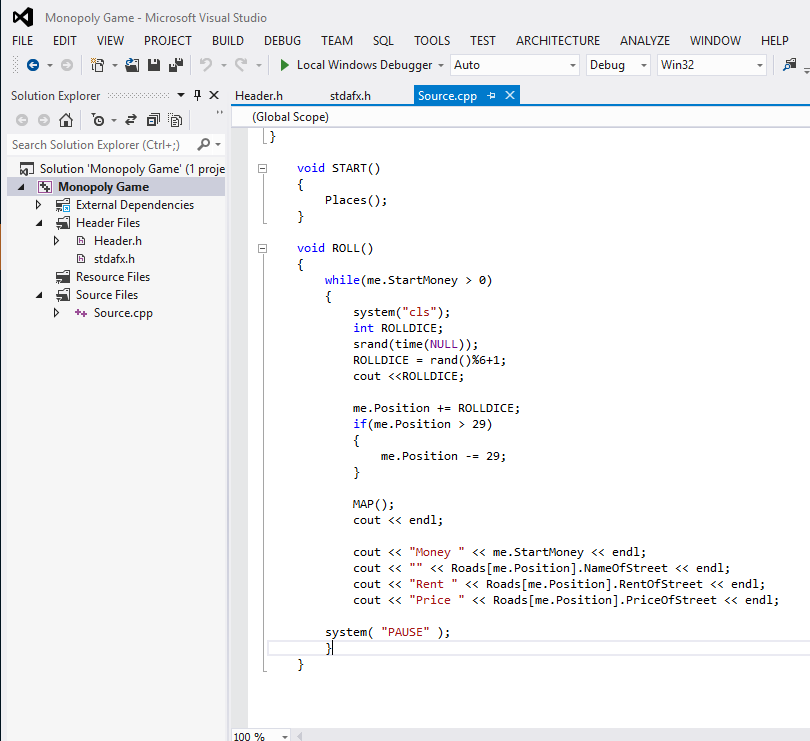Image resolution: width=810 pixels, height=741 pixels.
Task: Click the Open File folder icon
Action: 132,65
